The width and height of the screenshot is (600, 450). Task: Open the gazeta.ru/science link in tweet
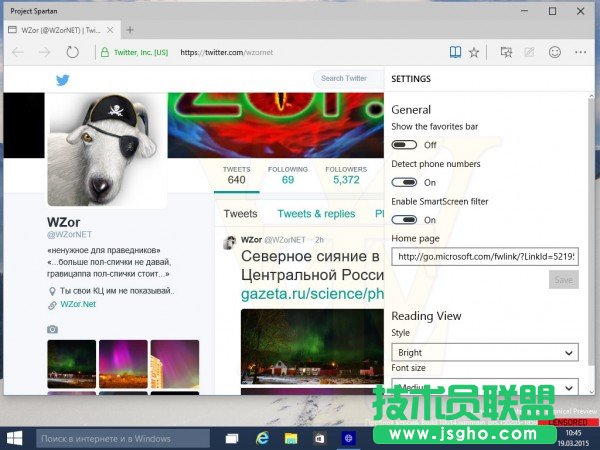pyautogui.click(x=312, y=294)
